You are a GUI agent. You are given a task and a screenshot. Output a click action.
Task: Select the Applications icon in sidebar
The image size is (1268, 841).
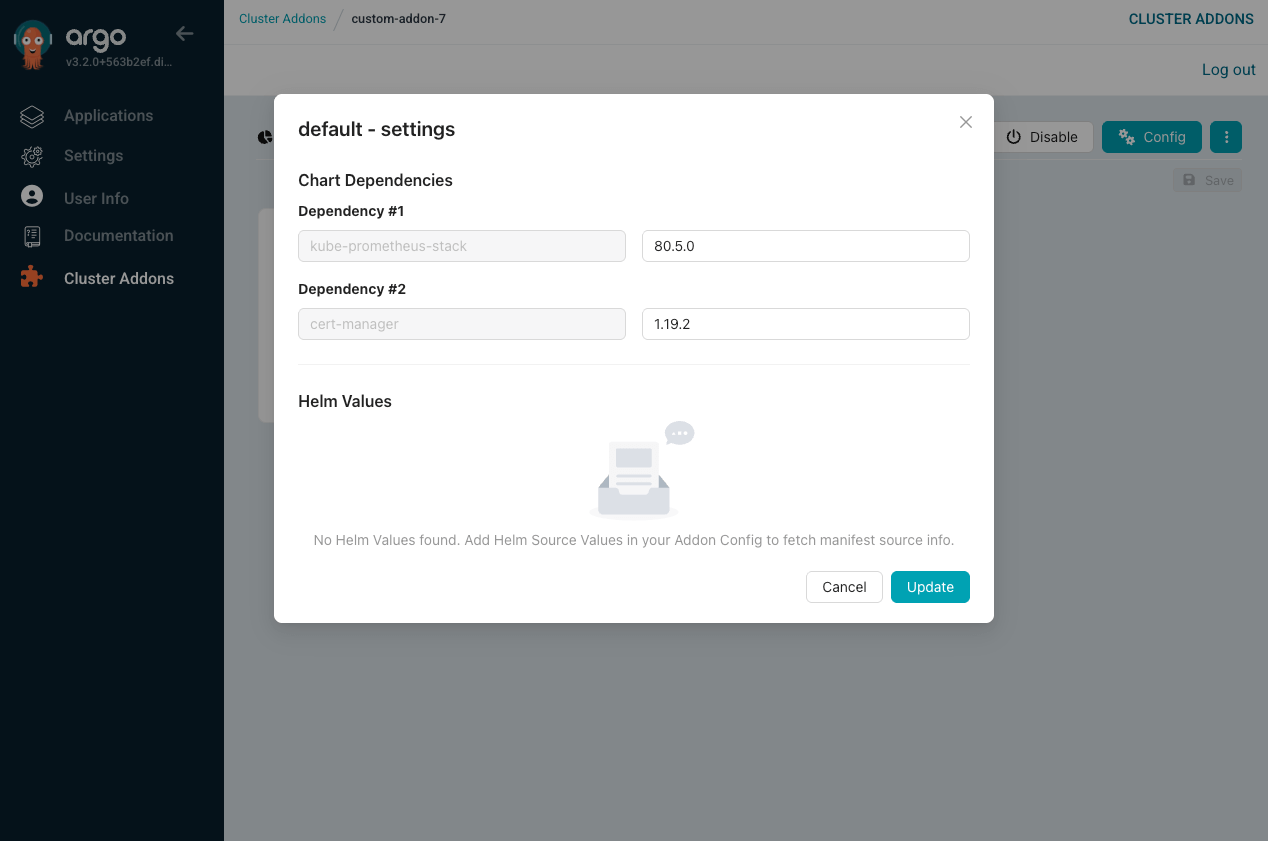point(31,116)
